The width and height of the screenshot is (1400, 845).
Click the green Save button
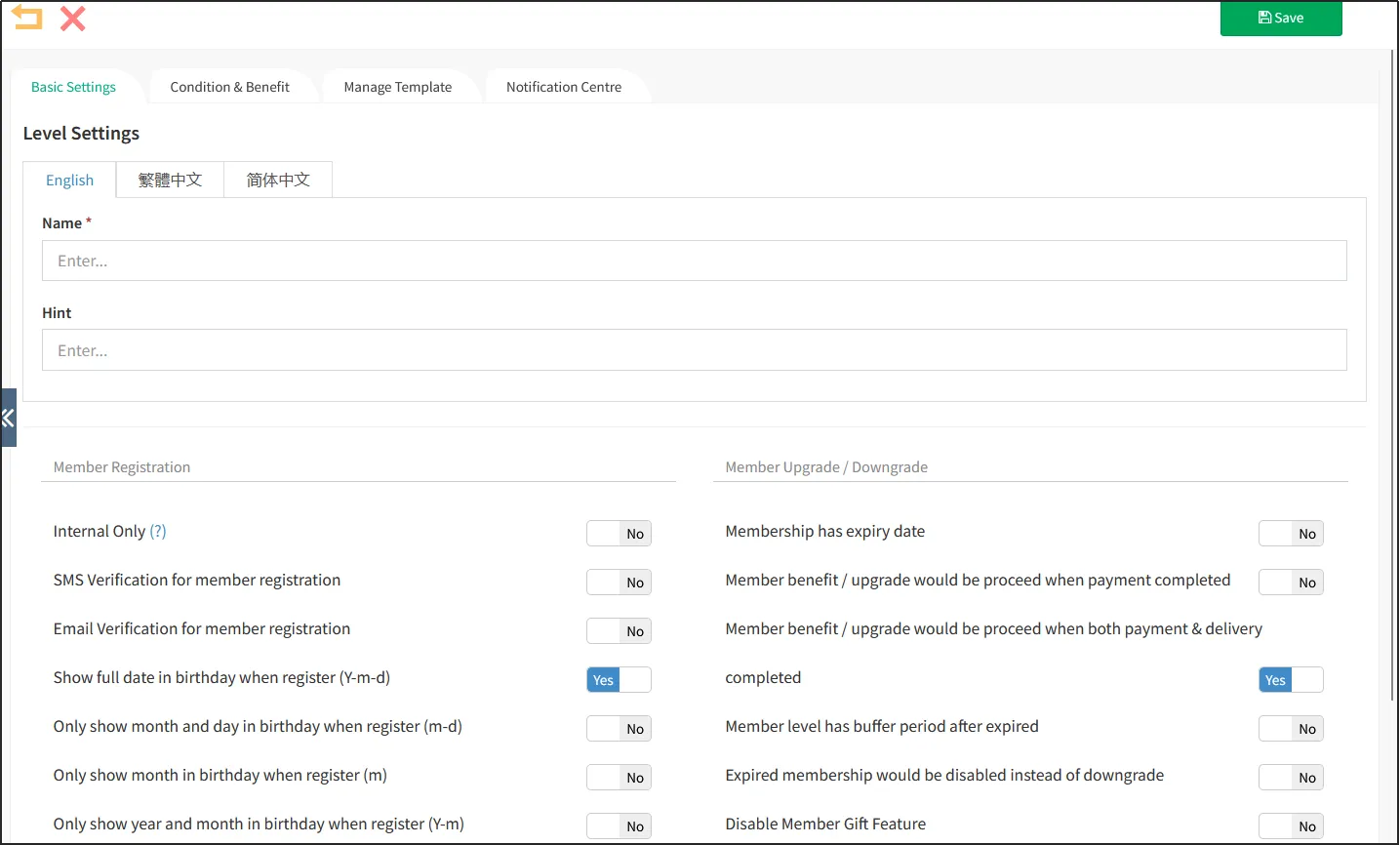pyautogui.click(x=1280, y=18)
